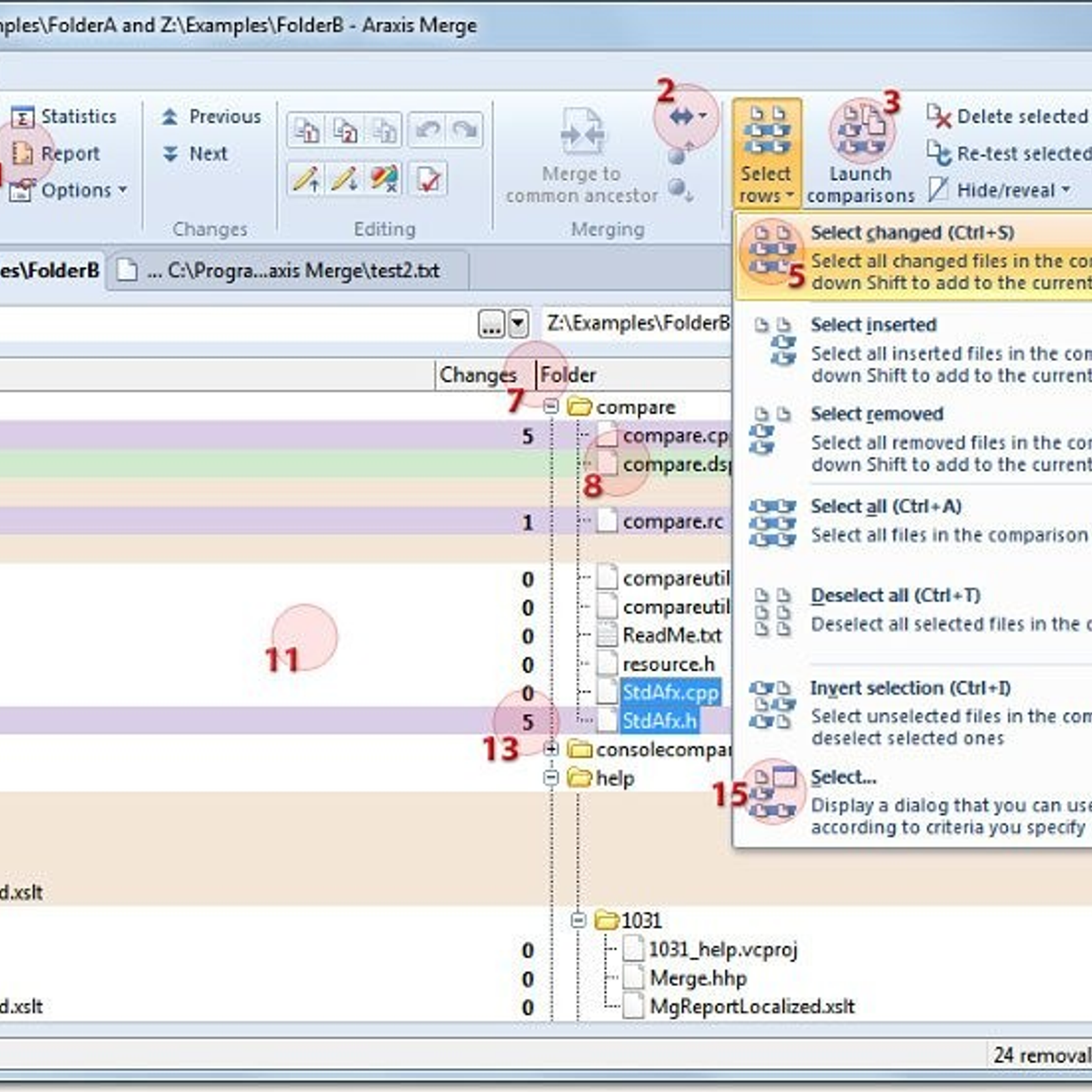1092x1092 pixels.
Task: Open the Select... dialog menu item
Action: (x=915, y=801)
